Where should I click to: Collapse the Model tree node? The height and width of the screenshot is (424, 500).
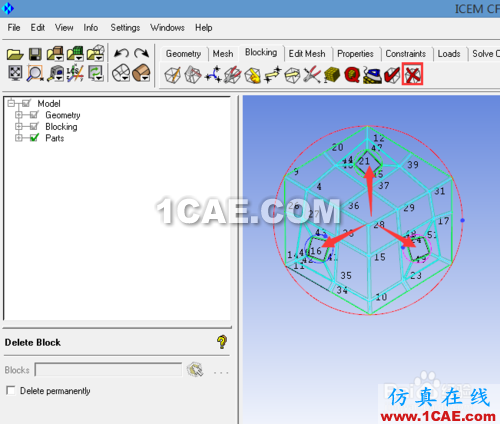coord(11,103)
